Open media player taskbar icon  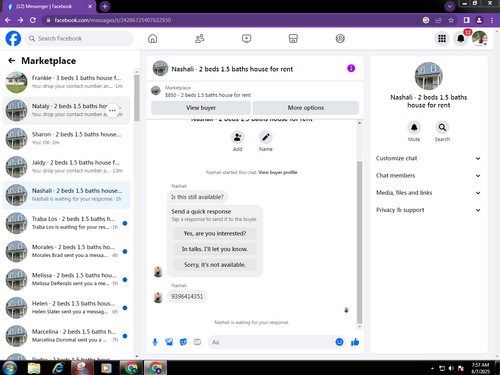pos(107,368)
